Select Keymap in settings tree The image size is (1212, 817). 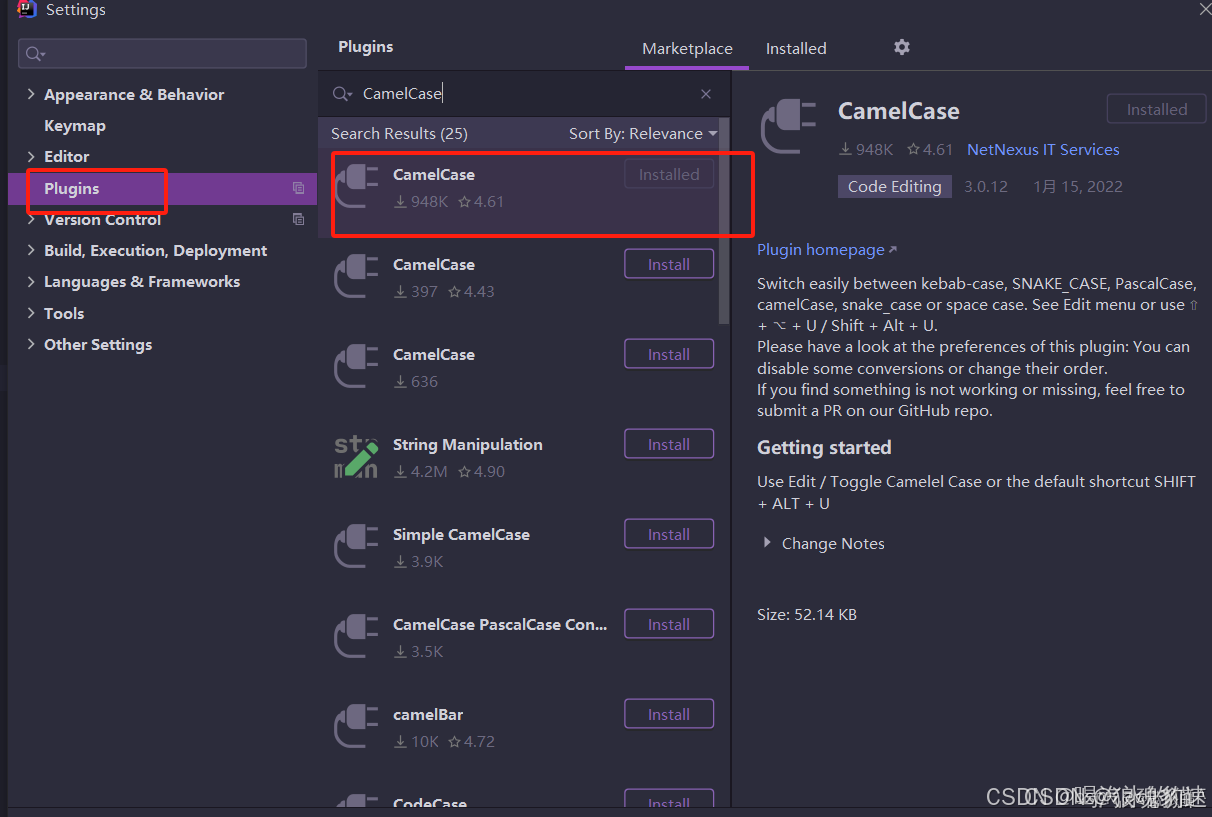click(x=75, y=125)
